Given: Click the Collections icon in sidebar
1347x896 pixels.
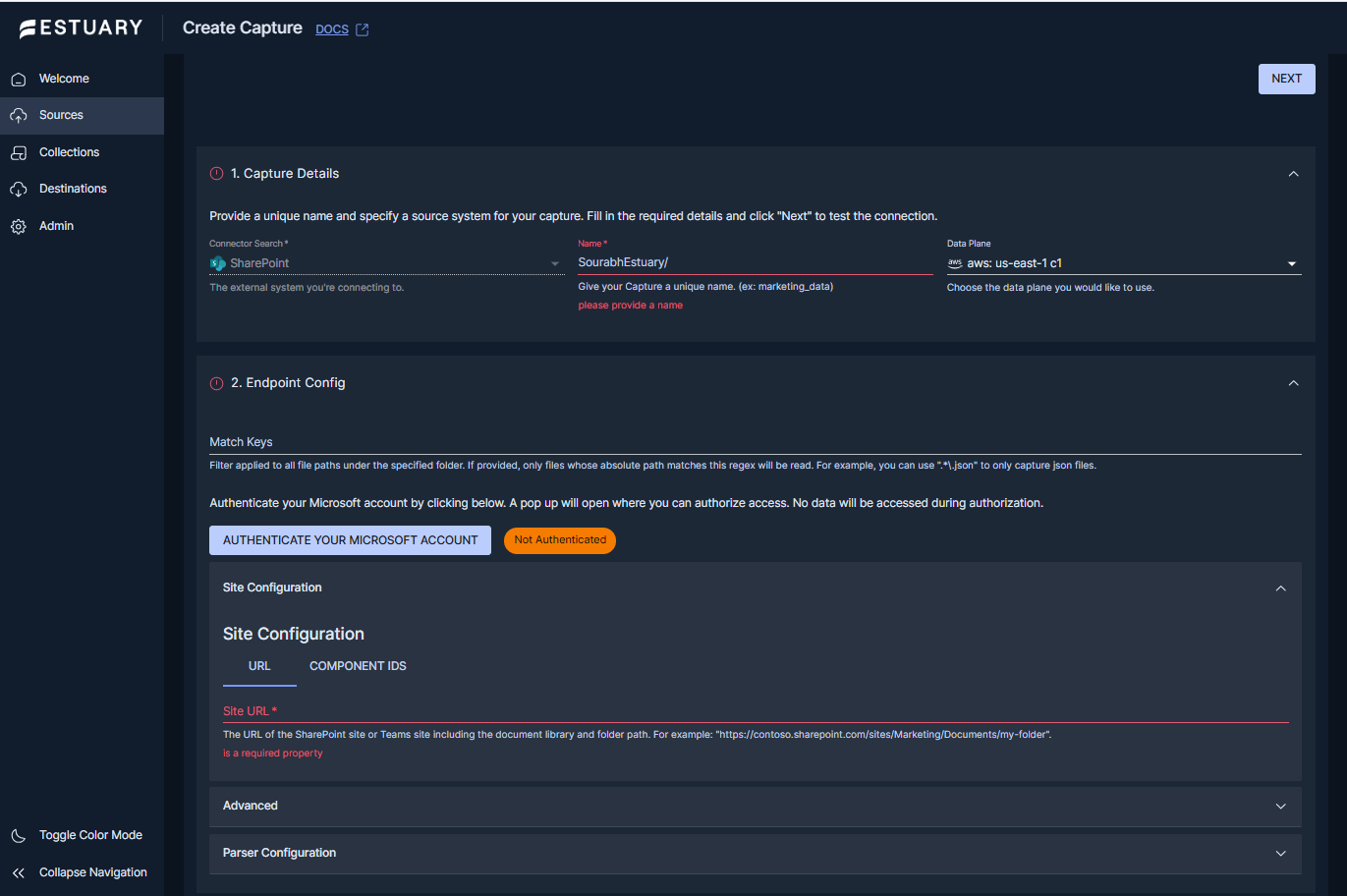Looking at the screenshot, I should pyautogui.click(x=19, y=153).
